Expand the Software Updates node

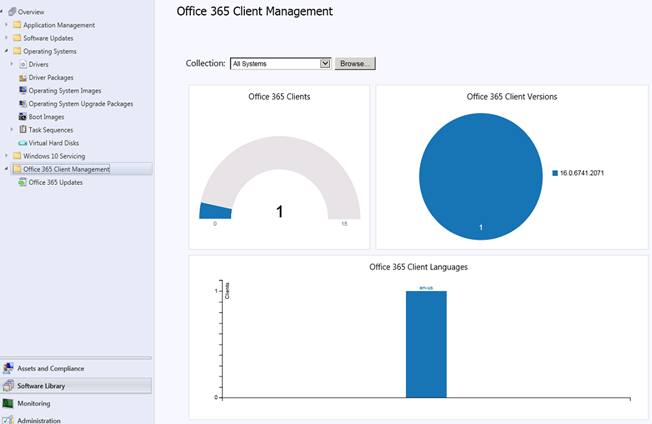pyautogui.click(x=6, y=37)
